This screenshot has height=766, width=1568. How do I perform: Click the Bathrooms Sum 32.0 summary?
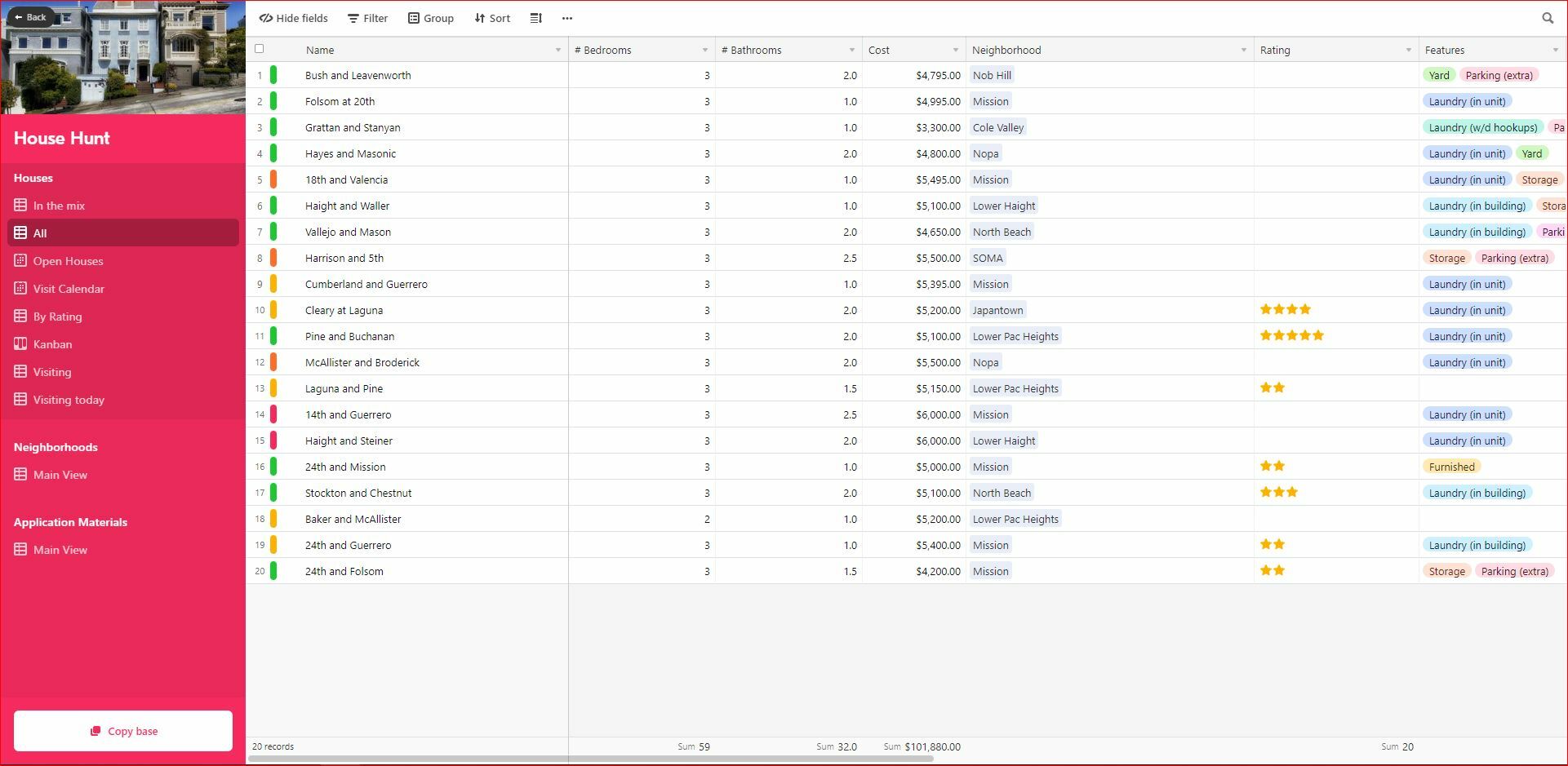(837, 746)
